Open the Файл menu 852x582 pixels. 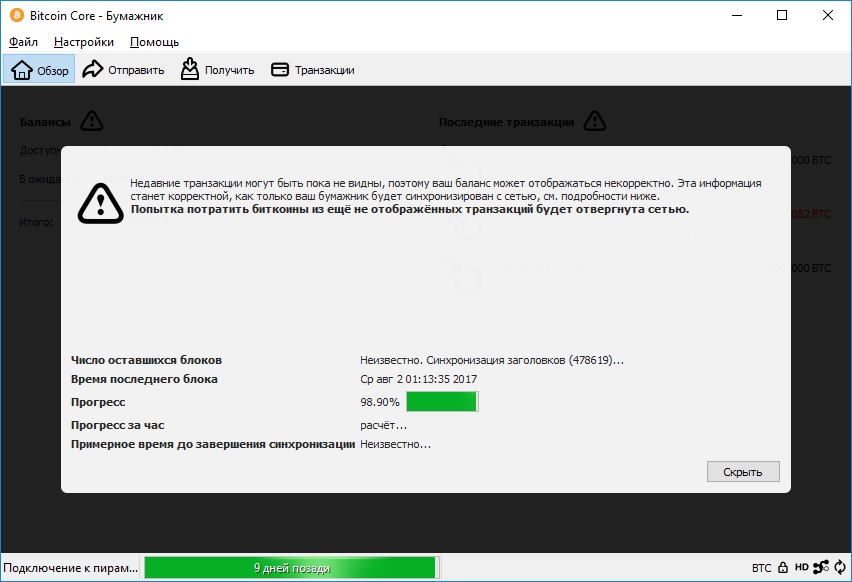(23, 42)
